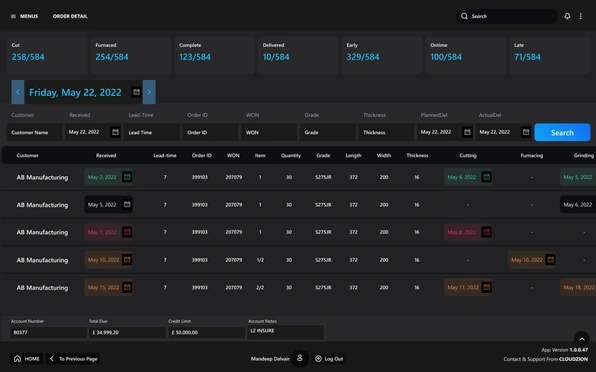This screenshot has height=372, width=596.
Task: Open the vertical three-dot options menu
Action: coord(580,16)
